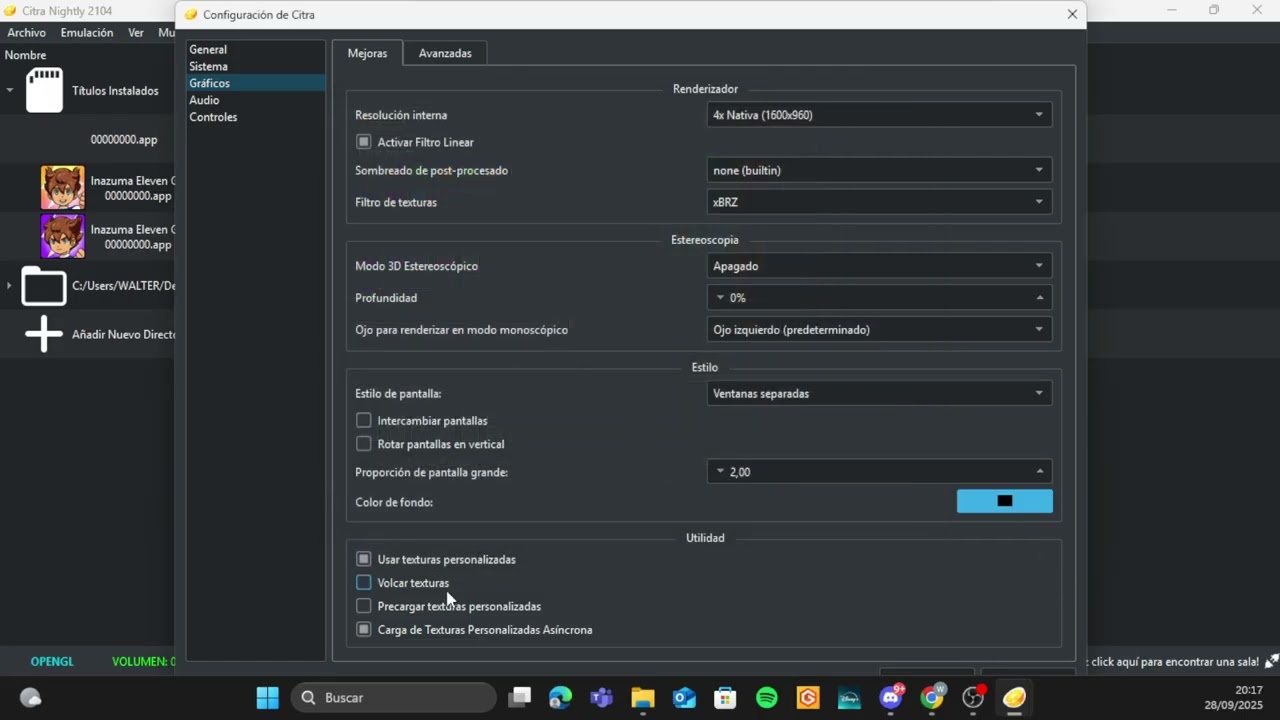
Task: Click the SD card Títulos Instalados icon
Action: [x=44, y=90]
